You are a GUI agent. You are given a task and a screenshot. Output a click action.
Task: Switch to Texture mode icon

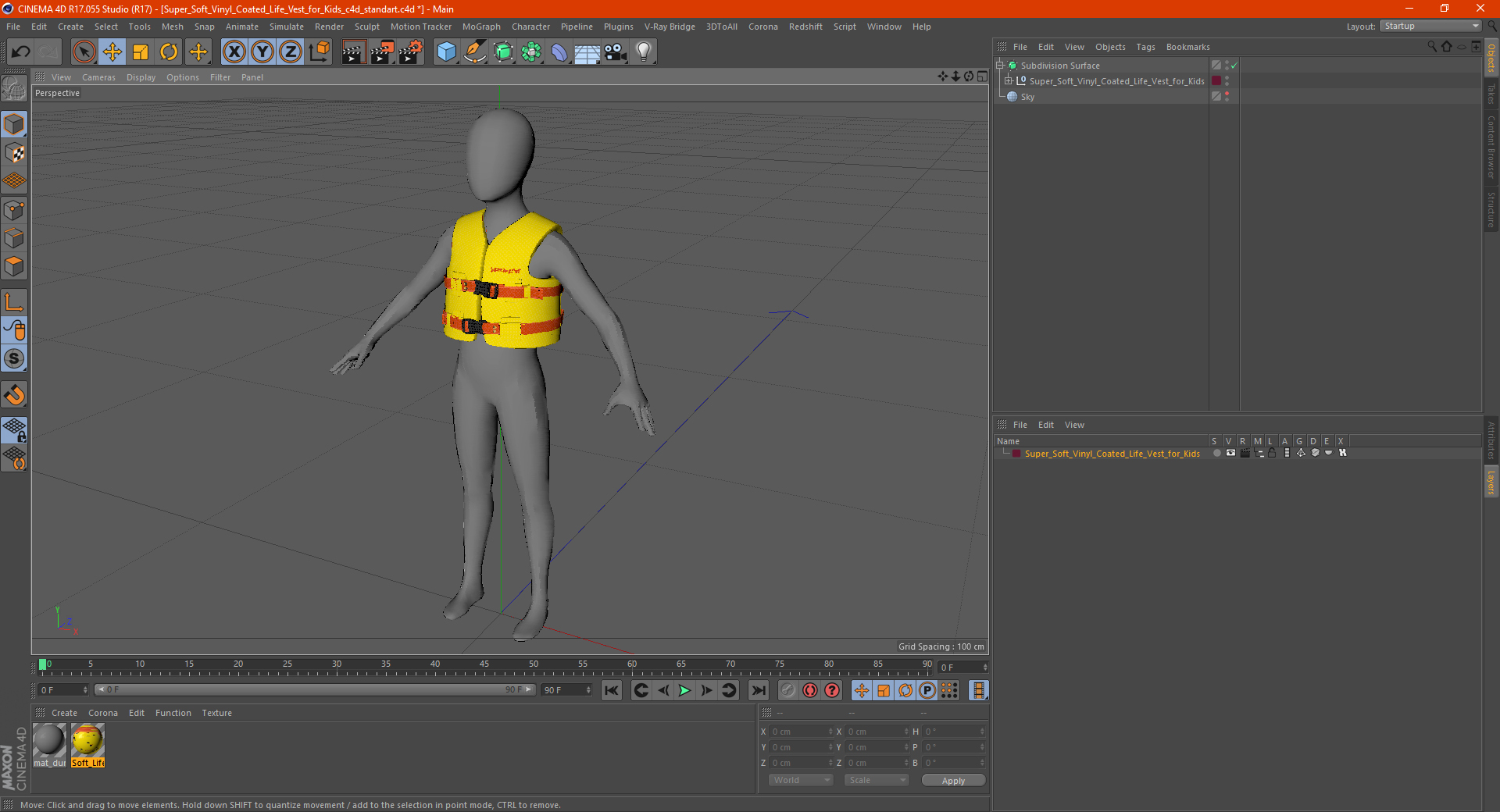[x=14, y=153]
